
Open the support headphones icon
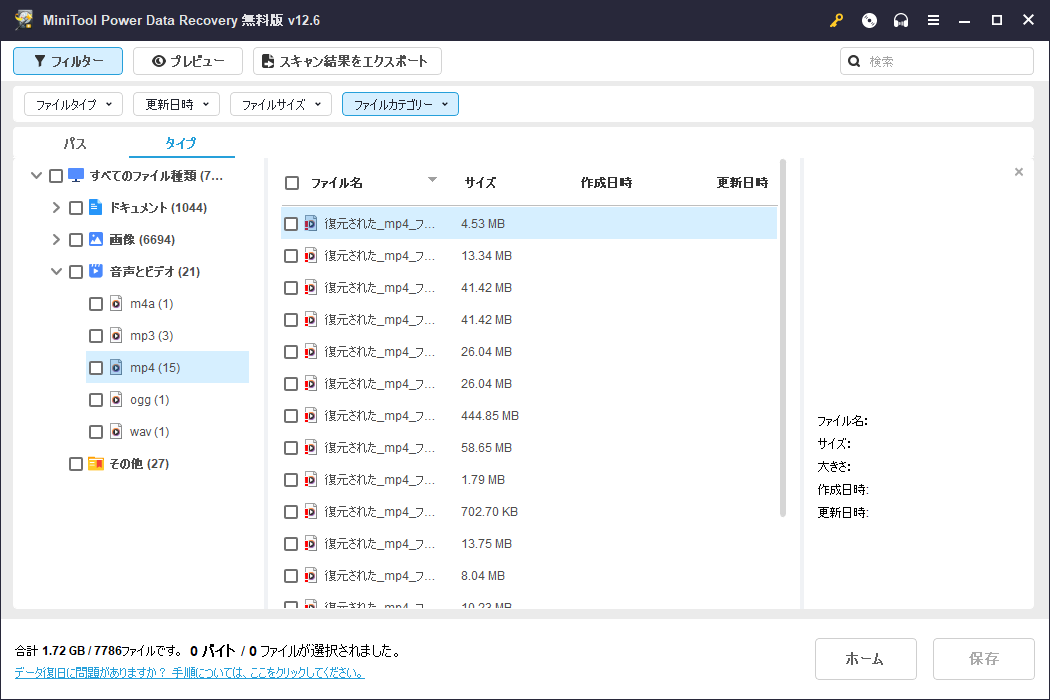click(901, 20)
